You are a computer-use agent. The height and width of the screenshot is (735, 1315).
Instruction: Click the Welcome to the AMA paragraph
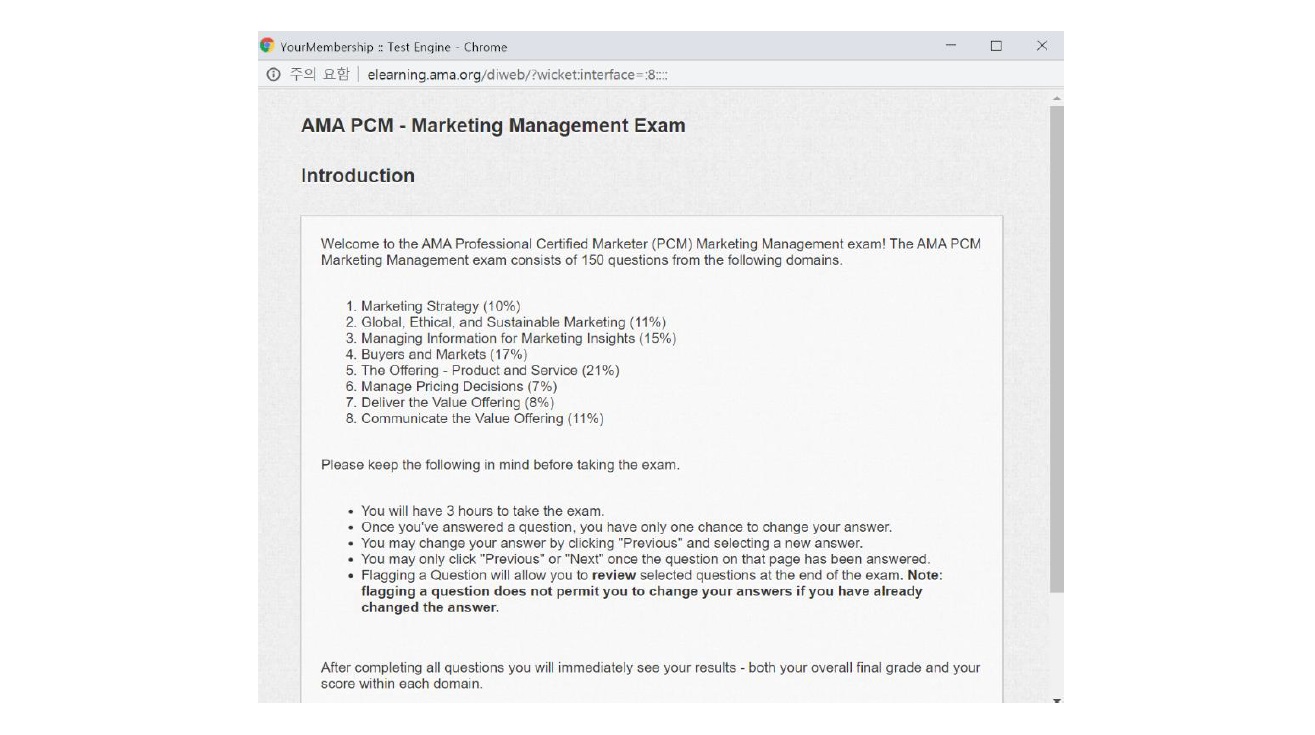(651, 252)
